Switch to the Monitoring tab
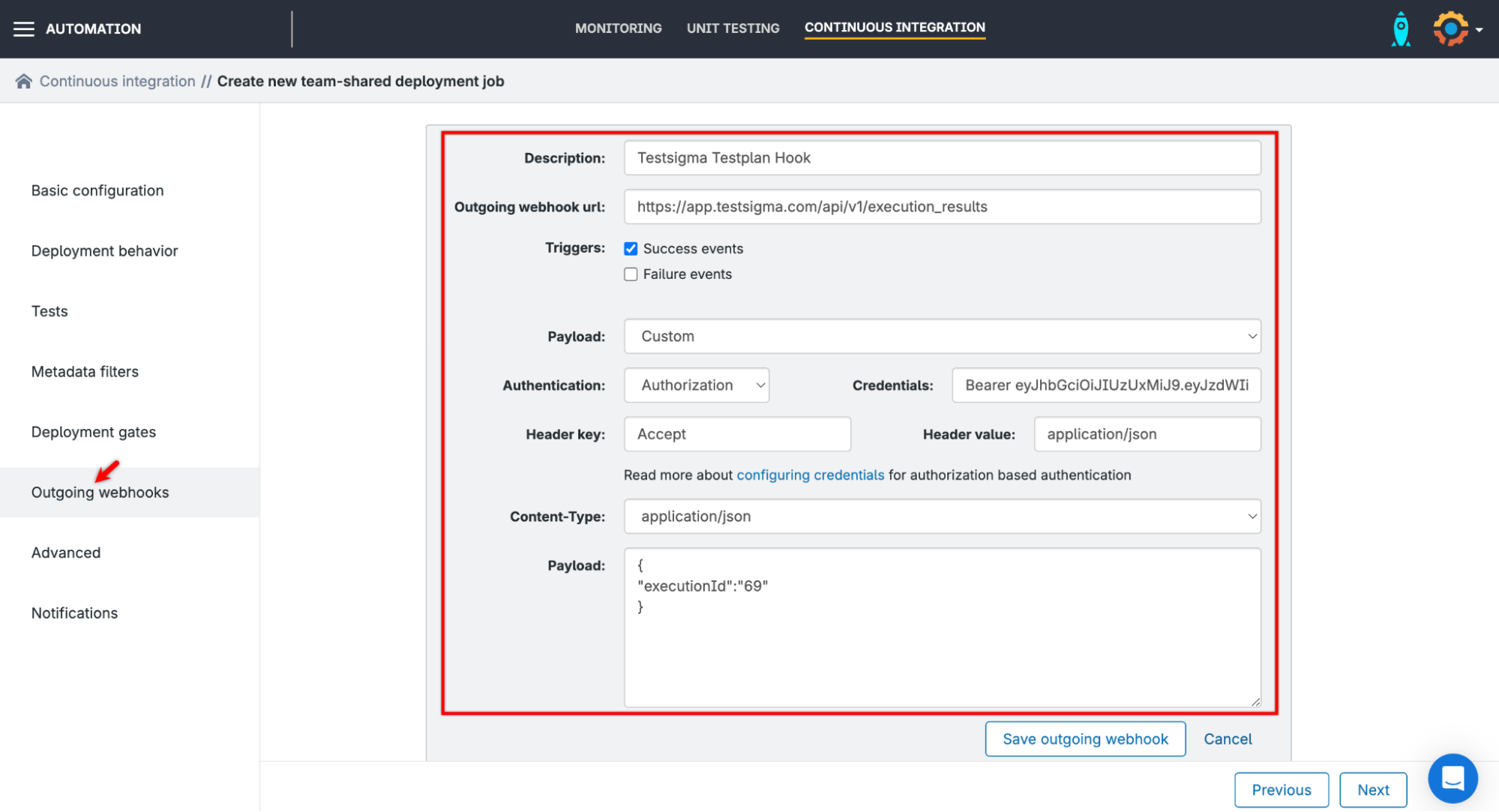1499x812 pixels. [618, 28]
